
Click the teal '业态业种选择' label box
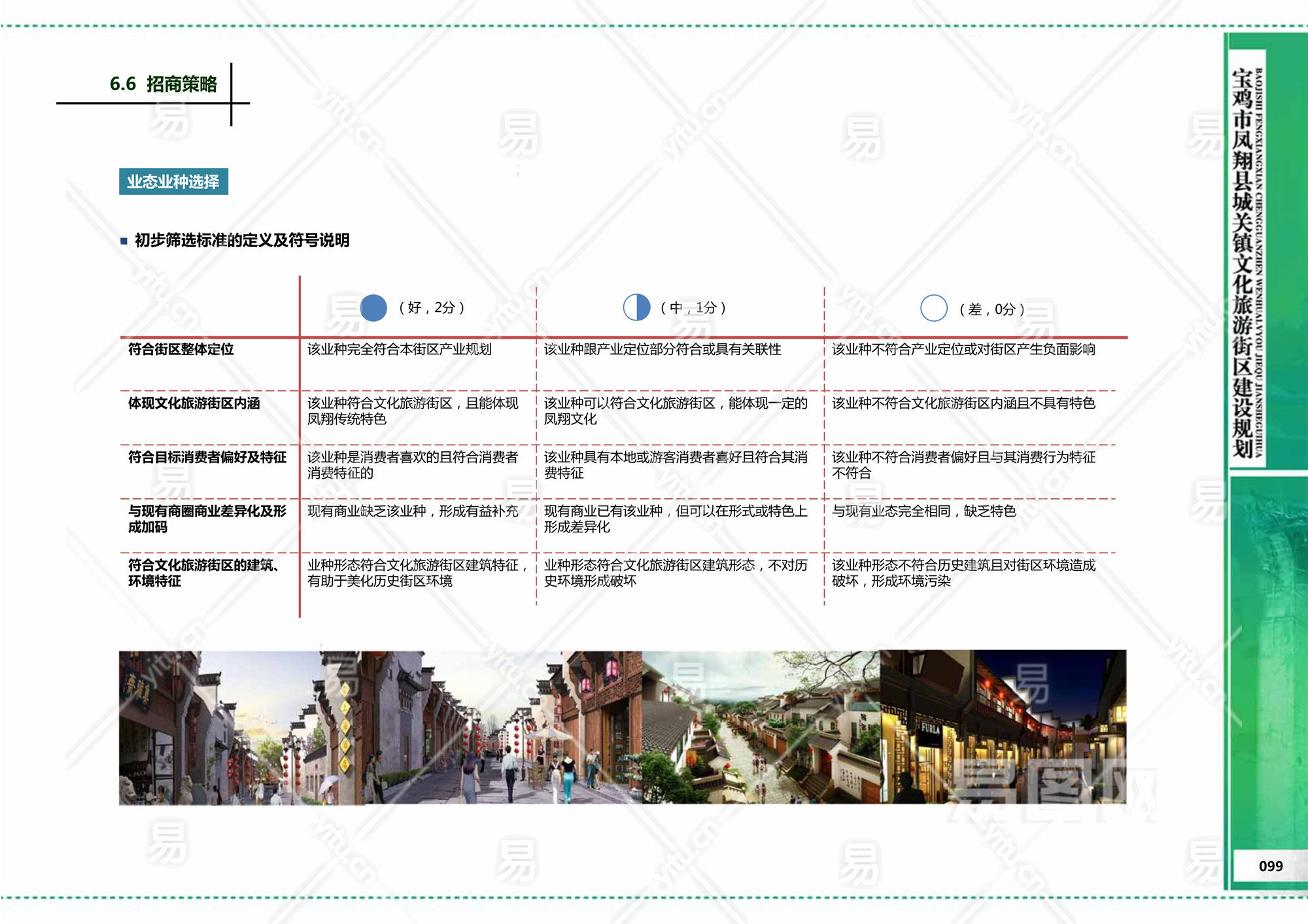173,182
